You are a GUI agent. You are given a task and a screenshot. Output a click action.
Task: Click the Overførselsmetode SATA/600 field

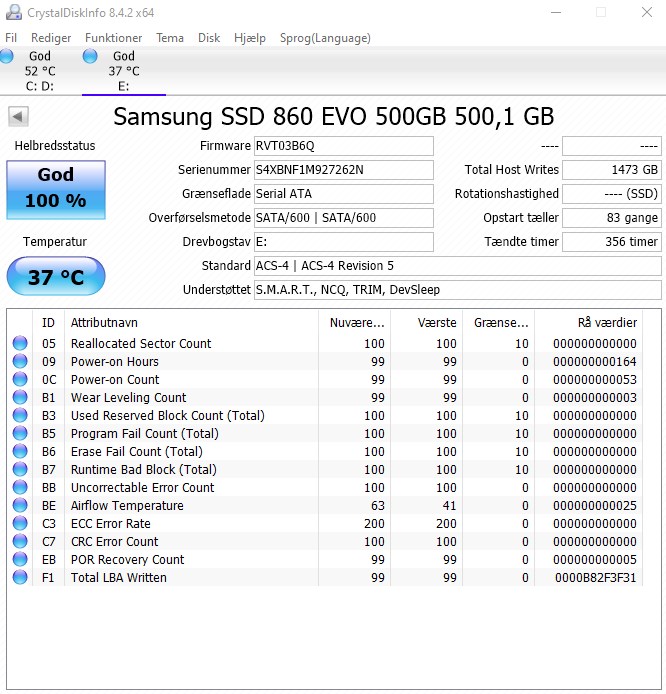[x=343, y=218]
